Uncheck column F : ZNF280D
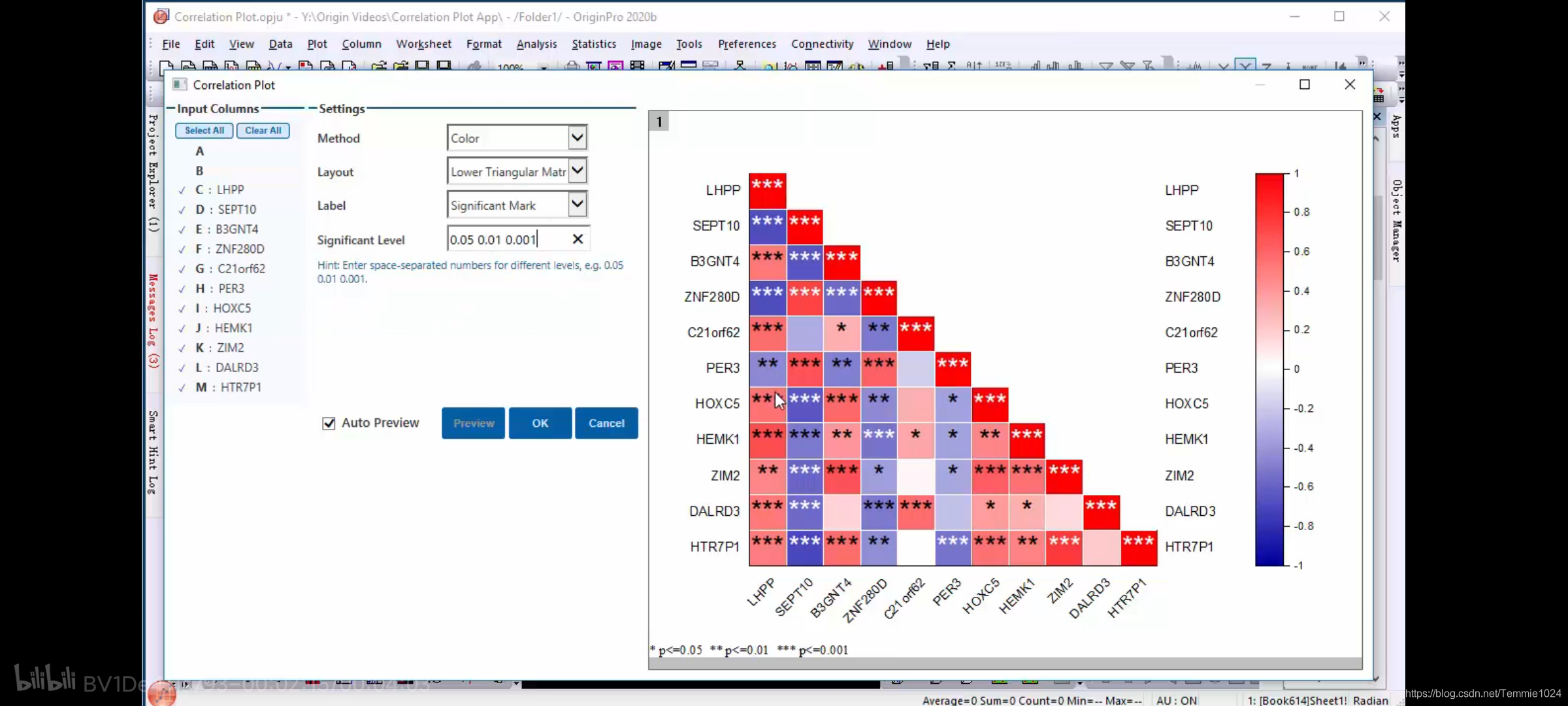The image size is (1568, 706). [x=182, y=249]
